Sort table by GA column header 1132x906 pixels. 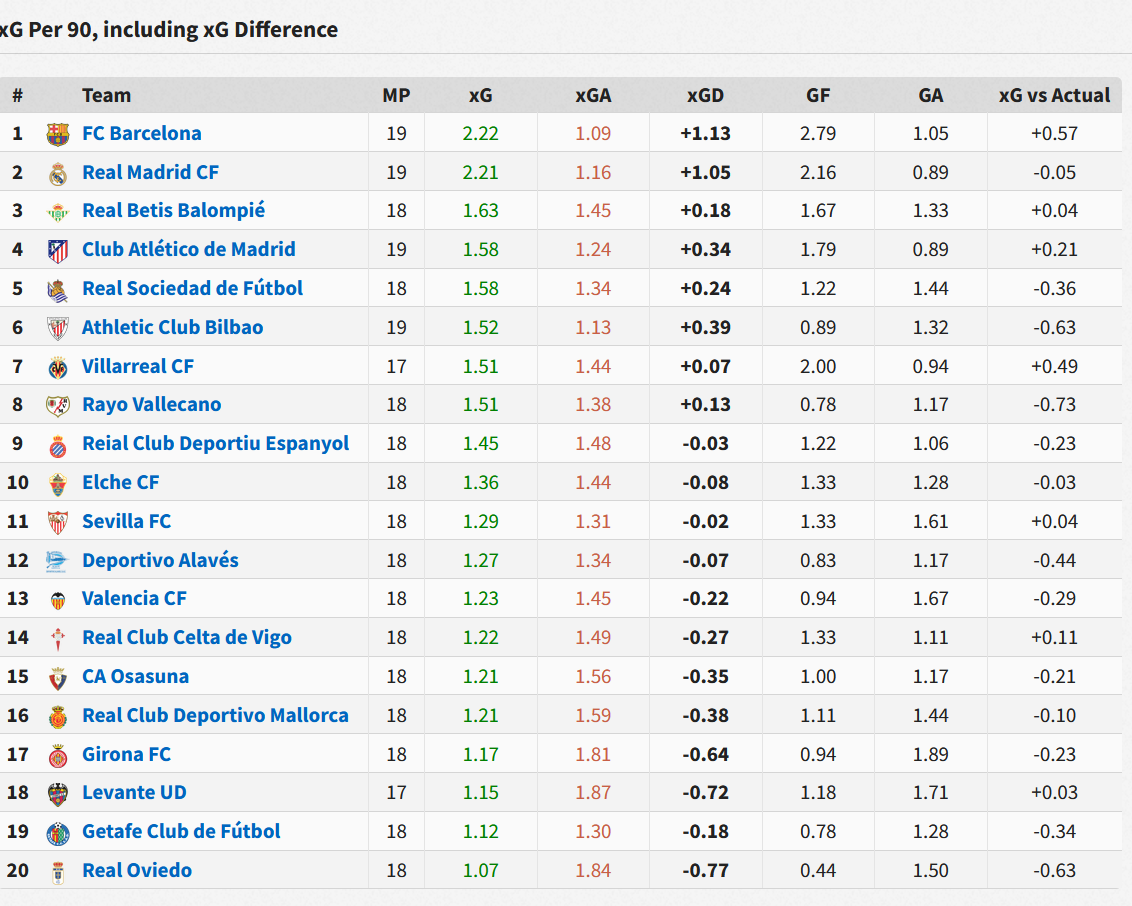(931, 95)
